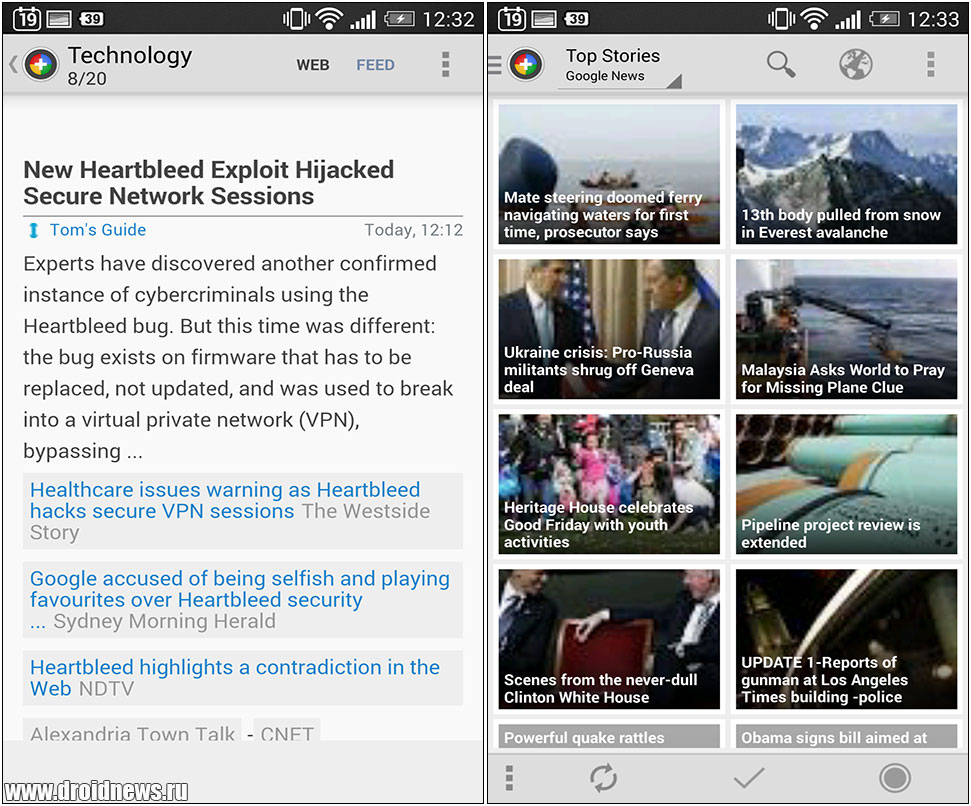Screen dimensions: 971x806
Task: Expand the Top Stories Google News dropdown
Action: pos(620,66)
